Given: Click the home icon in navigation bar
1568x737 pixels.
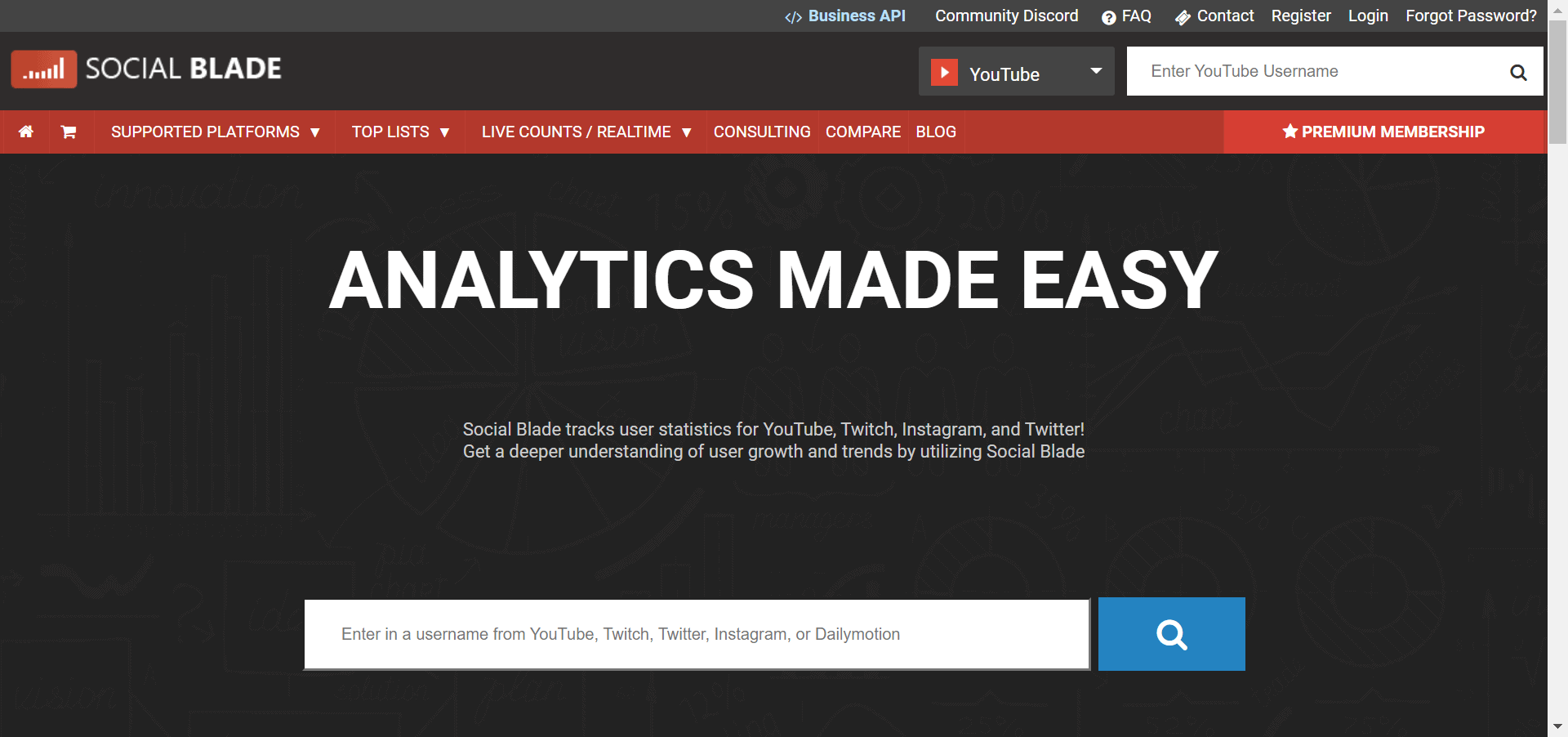Looking at the screenshot, I should (x=26, y=132).
